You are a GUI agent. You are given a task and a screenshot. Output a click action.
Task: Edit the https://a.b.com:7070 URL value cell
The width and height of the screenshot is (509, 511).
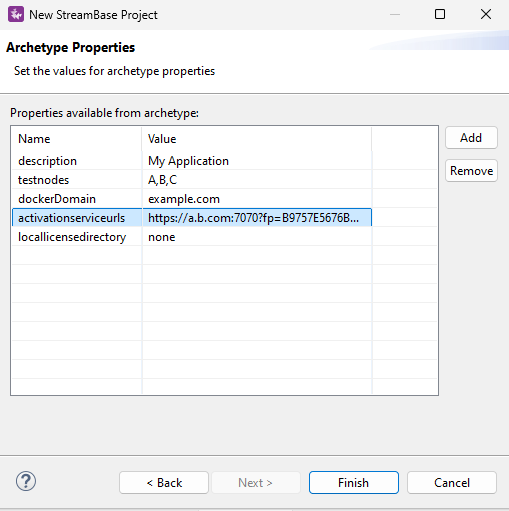257,218
